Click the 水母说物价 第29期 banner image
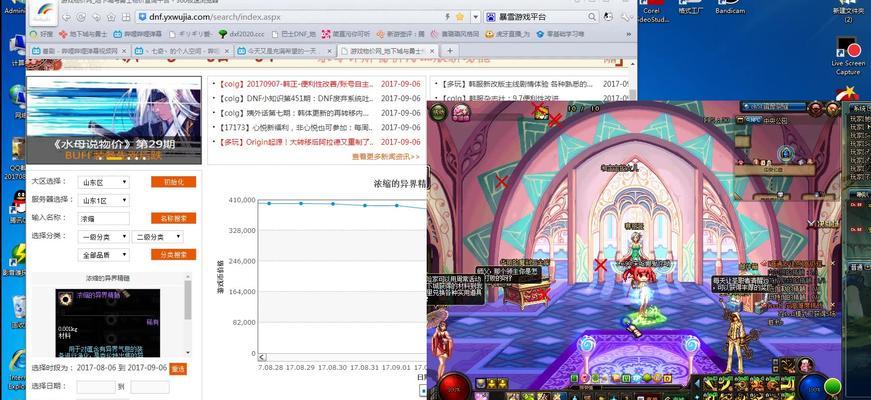The height and width of the screenshot is (400, 871). (x=114, y=121)
